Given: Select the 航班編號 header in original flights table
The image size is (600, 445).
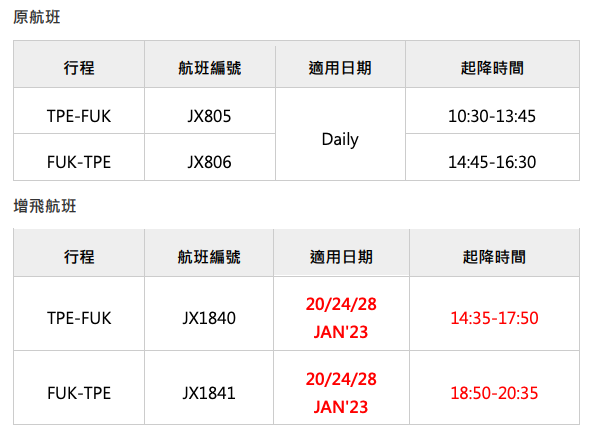Looking at the screenshot, I should tap(210, 68).
